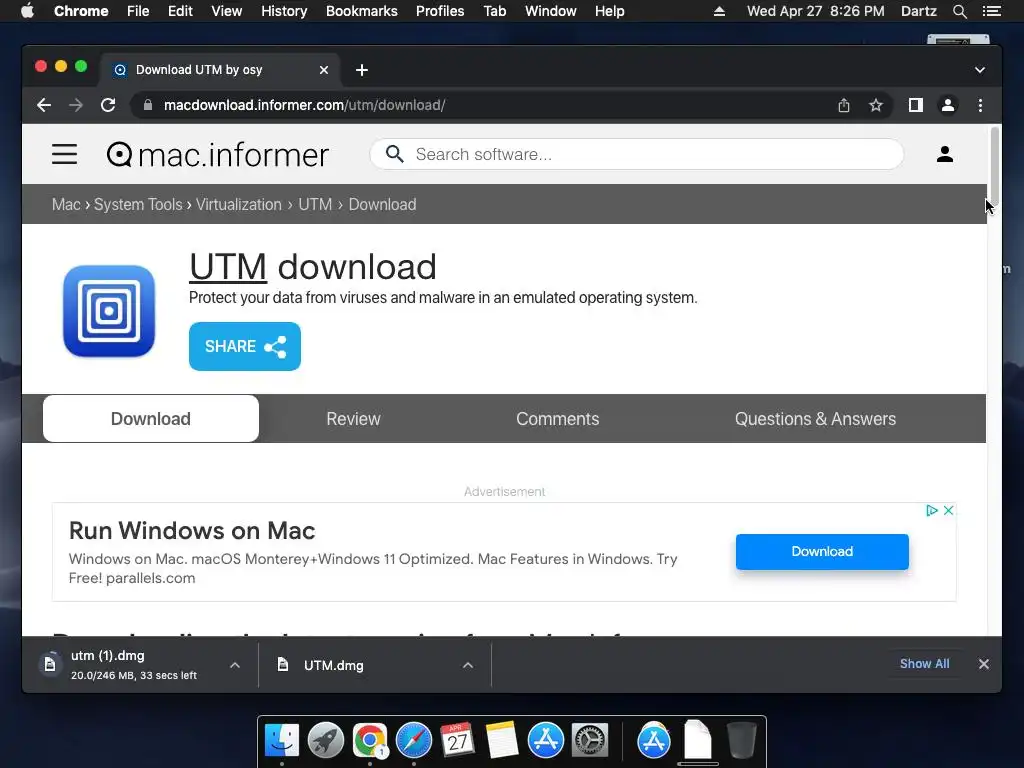Viewport: 1024px width, 768px height.
Task: Click the Search software field
Action: pos(637,154)
